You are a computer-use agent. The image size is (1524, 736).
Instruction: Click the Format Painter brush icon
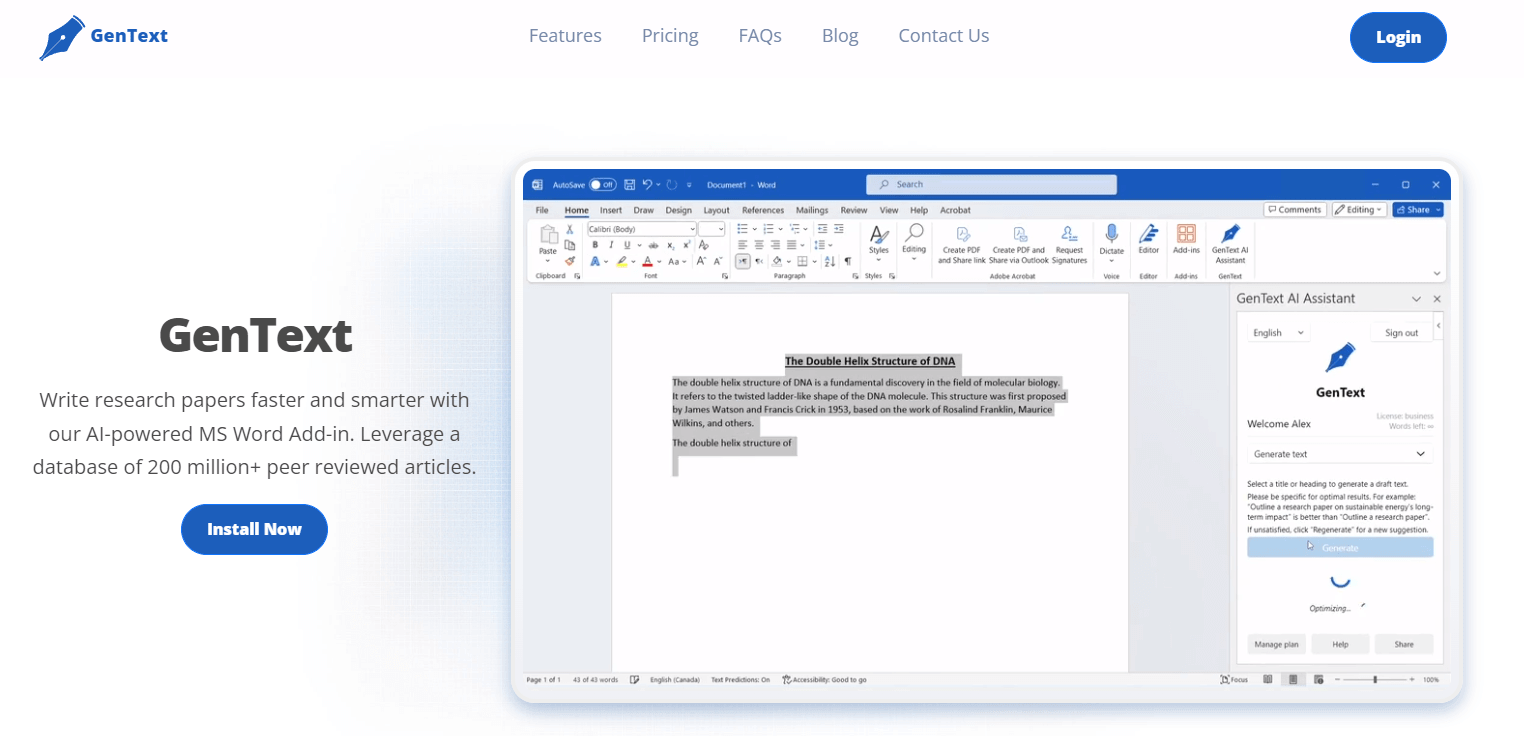click(x=570, y=261)
